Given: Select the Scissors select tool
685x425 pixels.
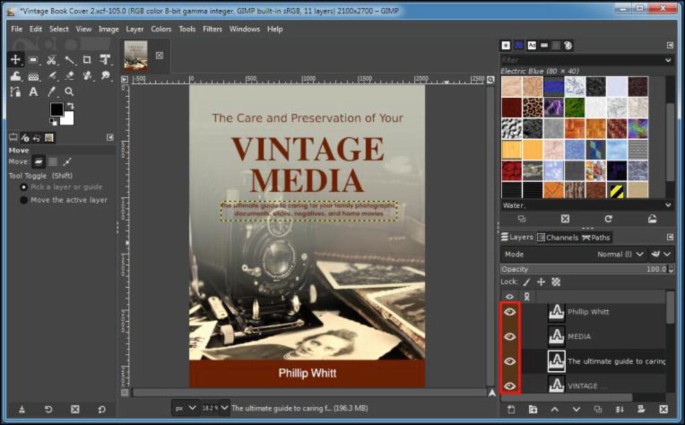Looking at the screenshot, I should point(51,60).
